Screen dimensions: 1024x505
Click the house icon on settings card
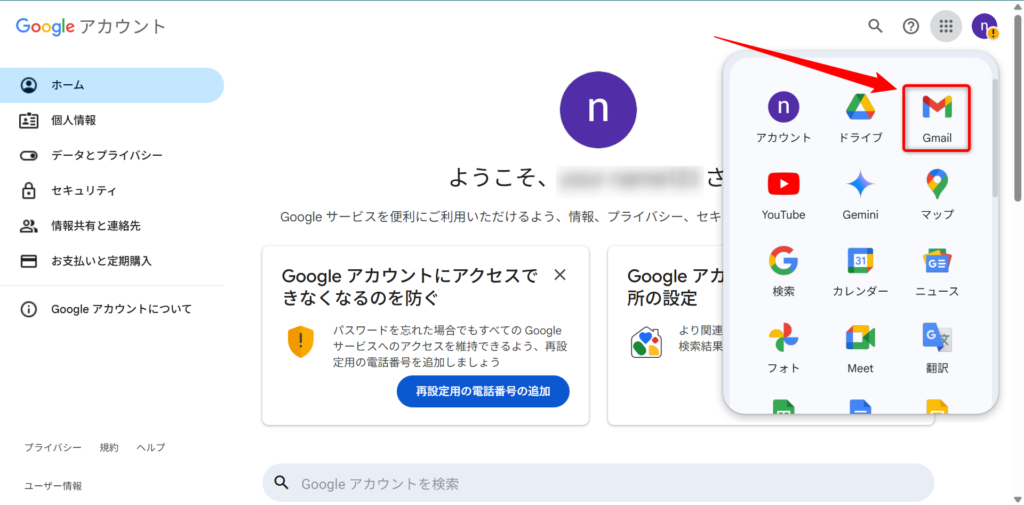click(645, 342)
